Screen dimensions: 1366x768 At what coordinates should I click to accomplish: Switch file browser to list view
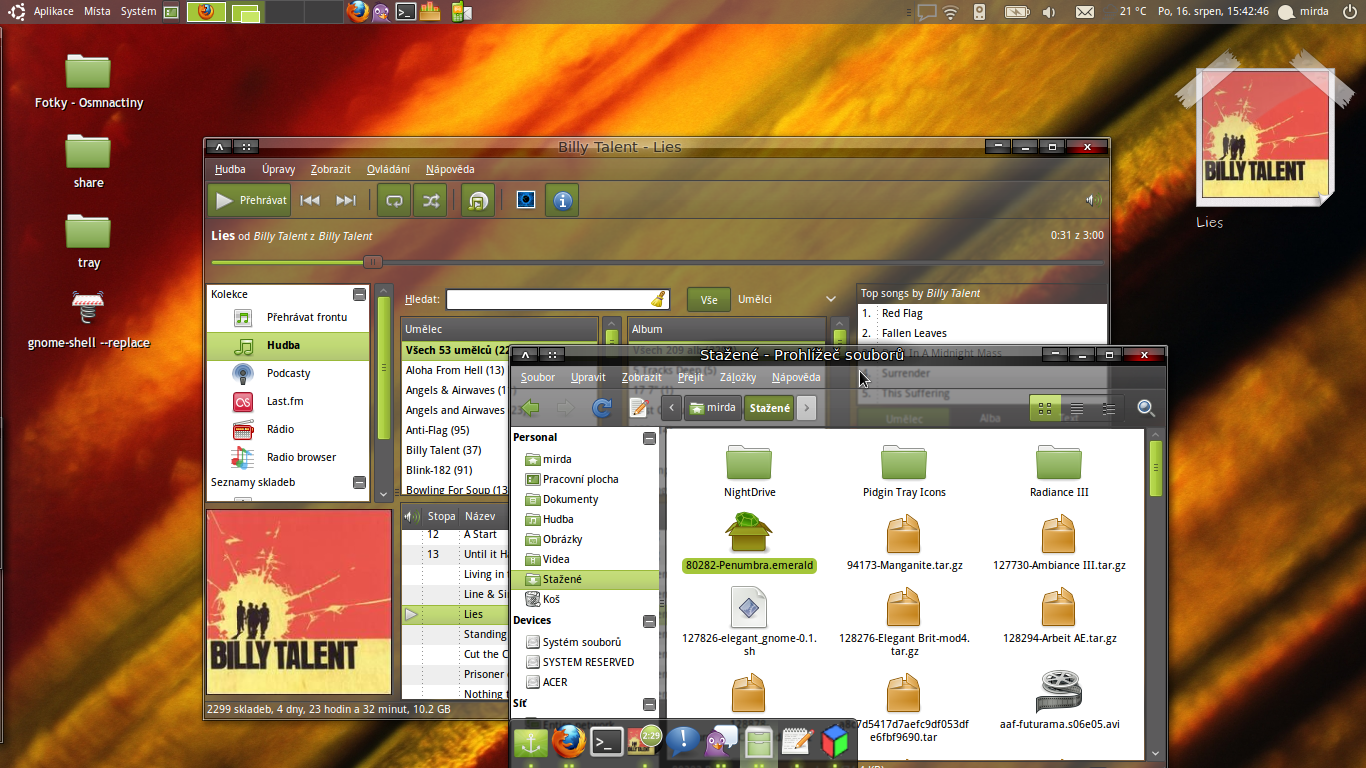tap(1077, 408)
